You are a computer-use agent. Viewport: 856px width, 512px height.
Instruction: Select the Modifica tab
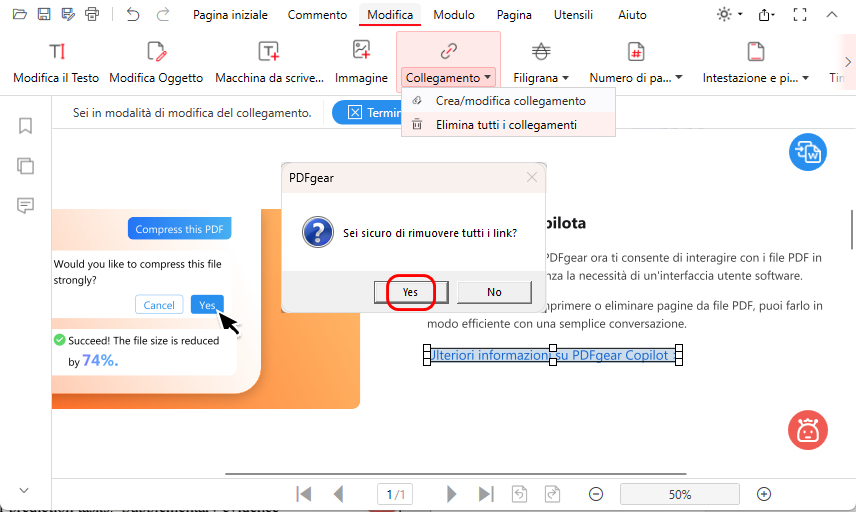point(390,15)
